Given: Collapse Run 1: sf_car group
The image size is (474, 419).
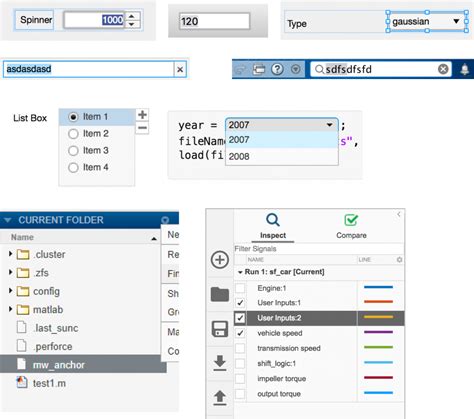Looking at the screenshot, I should [x=240, y=272].
